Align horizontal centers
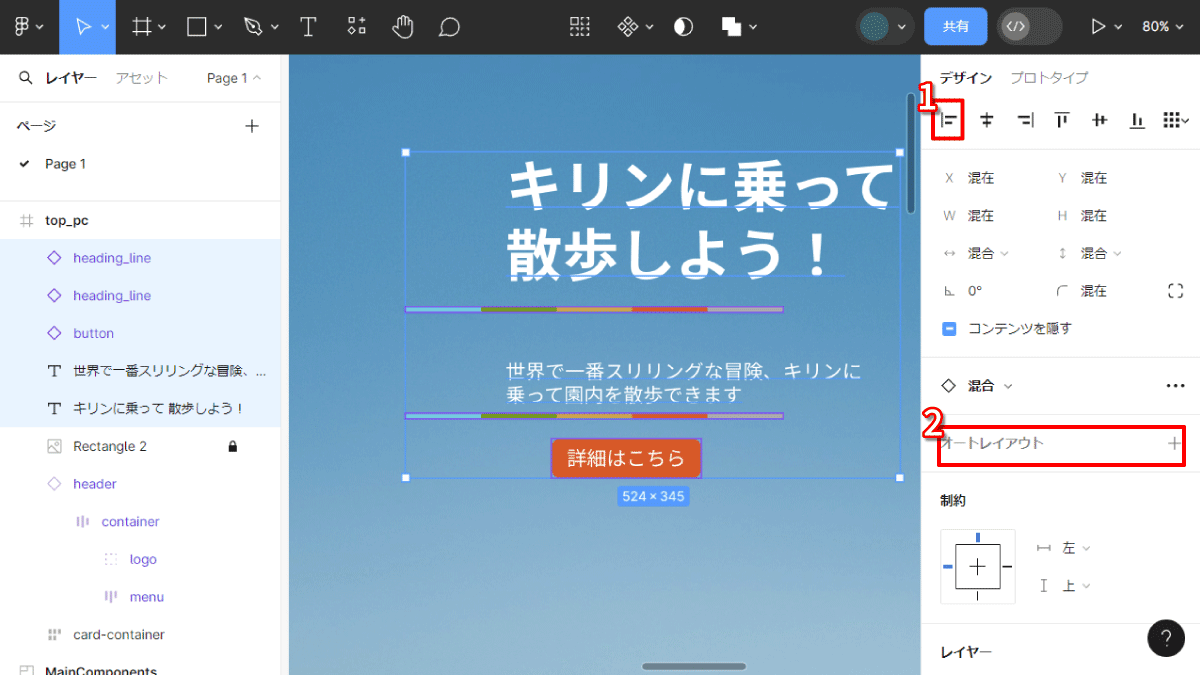The width and height of the screenshot is (1200, 675). [987, 121]
